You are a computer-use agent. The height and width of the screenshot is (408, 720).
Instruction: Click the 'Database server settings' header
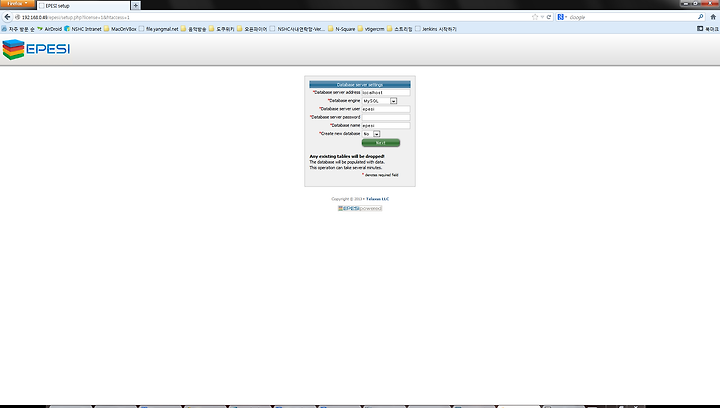[360, 84]
